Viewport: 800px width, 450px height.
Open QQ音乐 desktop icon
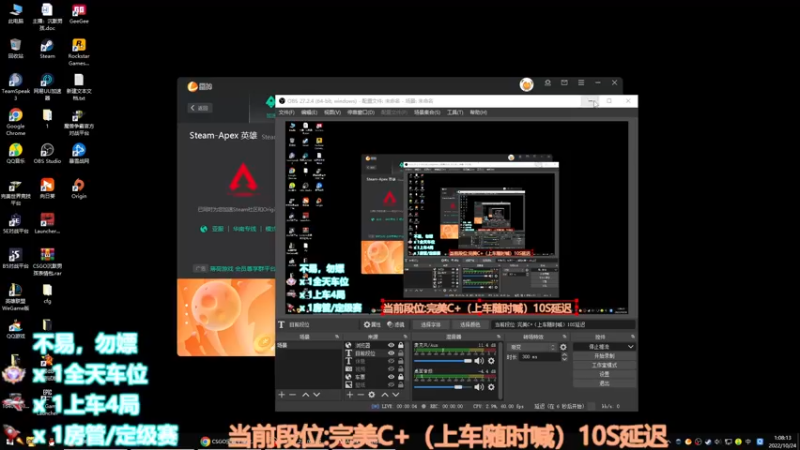click(x=15, y=154)
